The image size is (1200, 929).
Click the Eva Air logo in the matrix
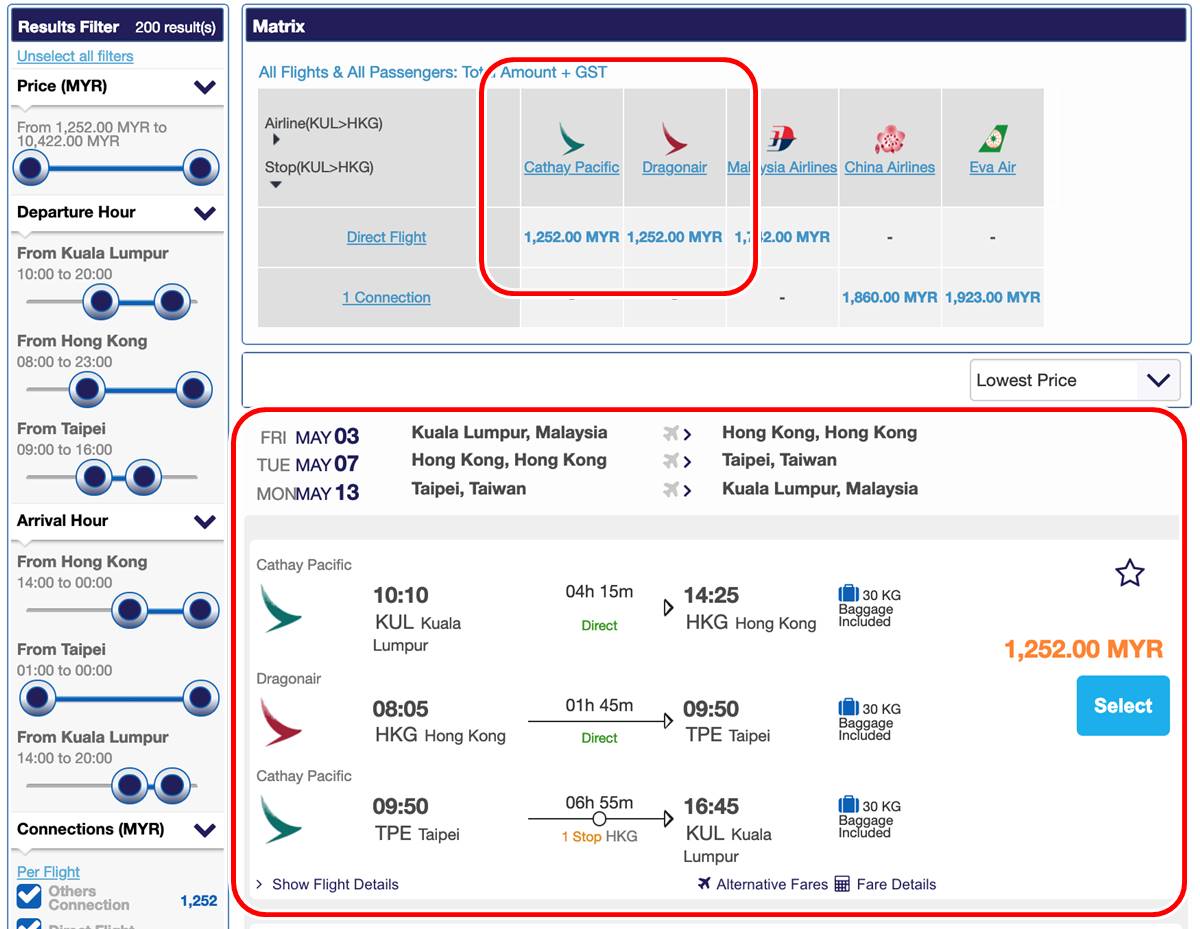(993, 139)
